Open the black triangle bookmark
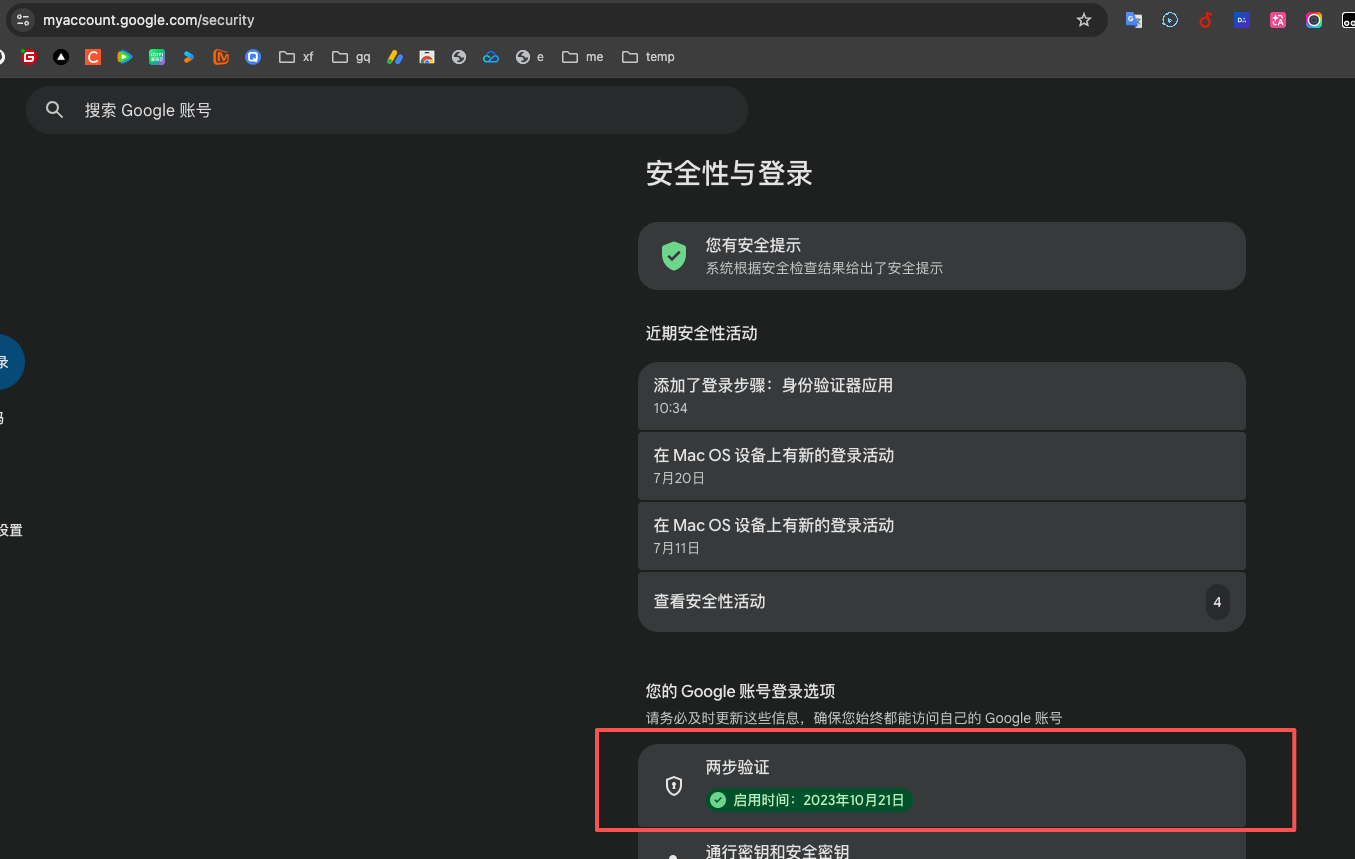This screenshot has width=1355, height=859. (x=61, y=57)
